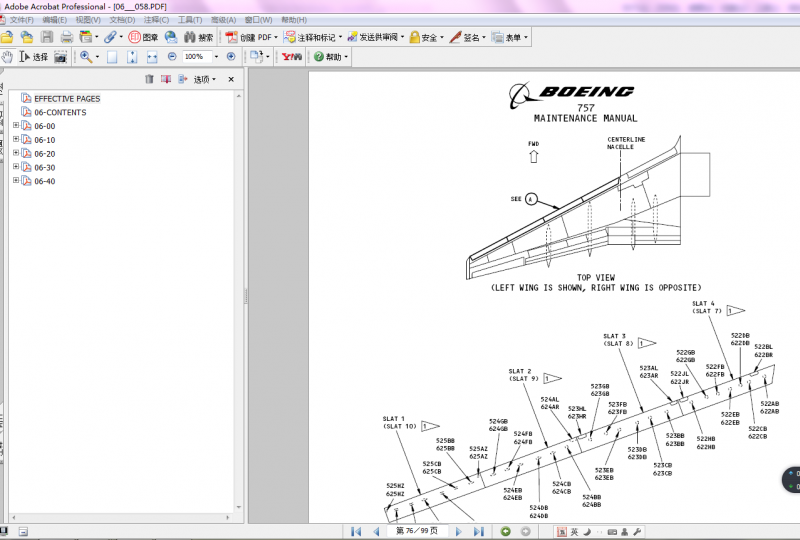800x540 pixels.
Task: Toggle the IME soft keyboard icon
Action: 612,532
